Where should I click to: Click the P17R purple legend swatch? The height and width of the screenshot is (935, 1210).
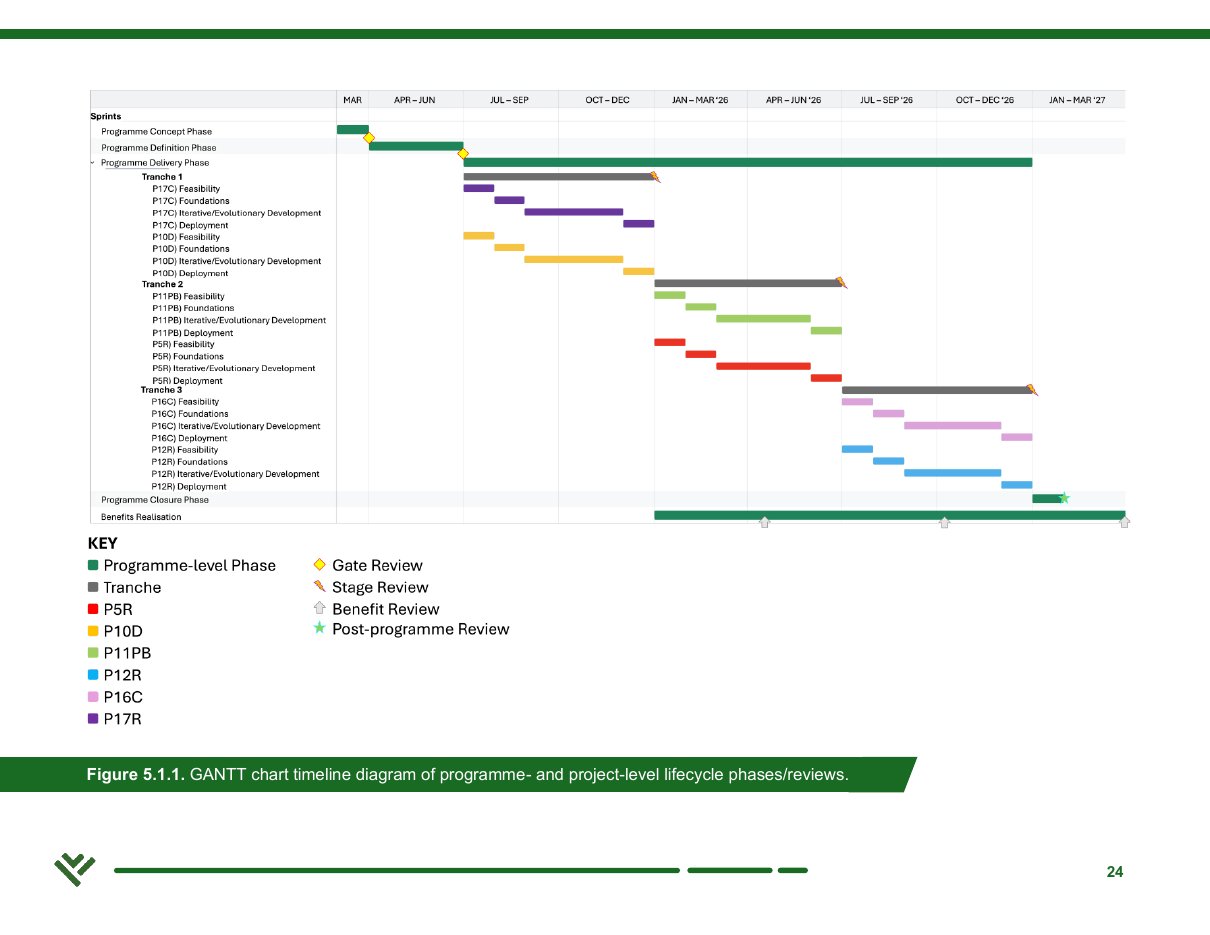click(93, 718)
